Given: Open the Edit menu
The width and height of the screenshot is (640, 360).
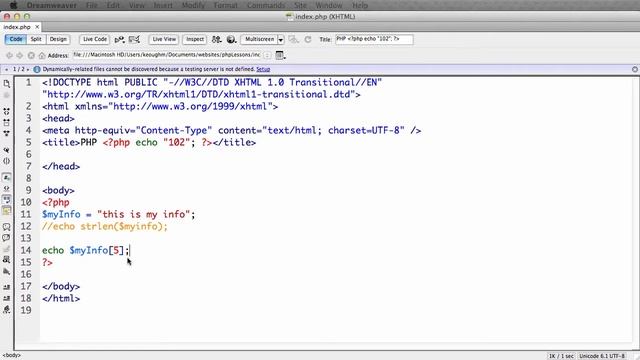Looking at the screenshot, I should click(x=113, y=5).
